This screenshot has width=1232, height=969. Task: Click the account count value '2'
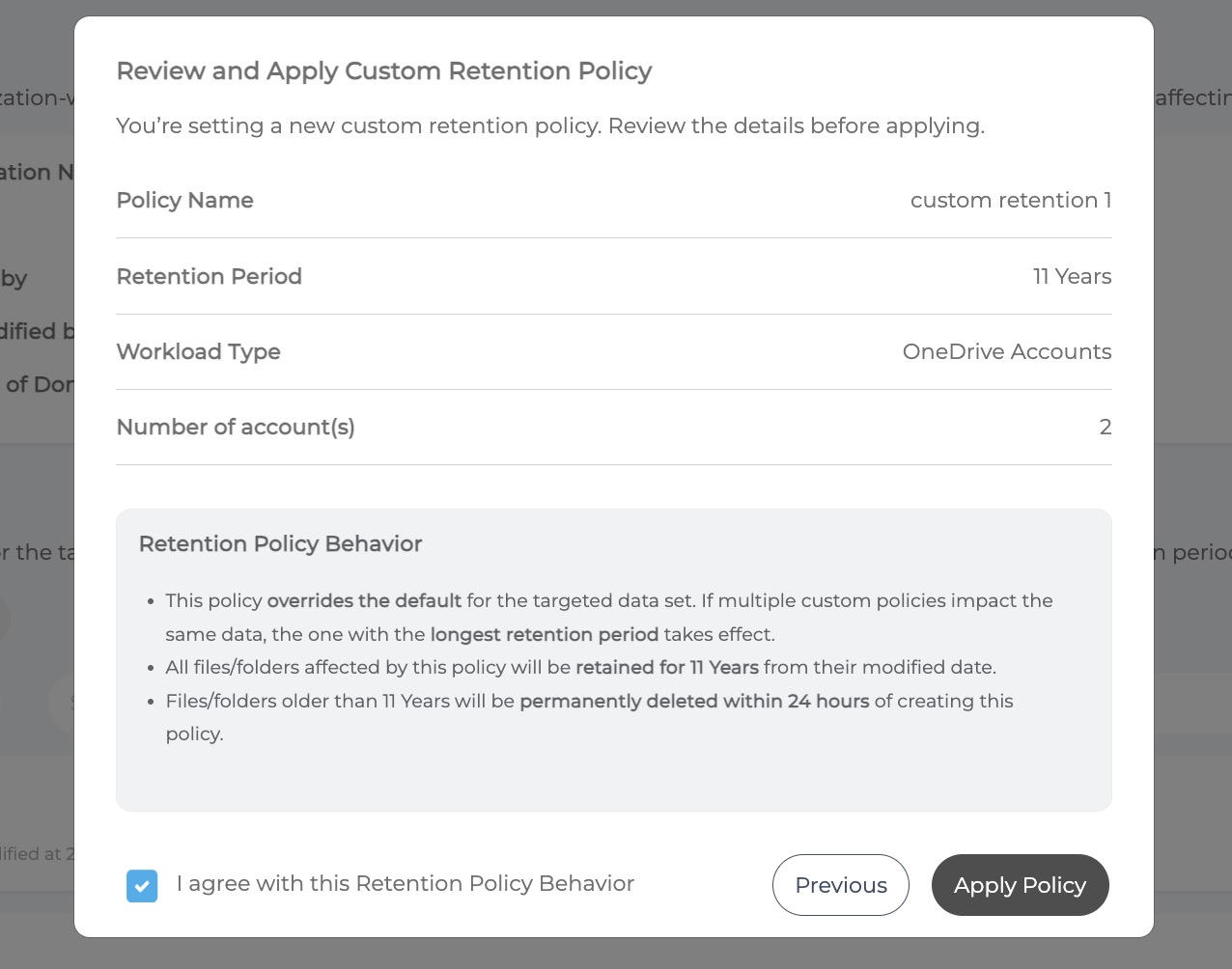point(1105,428)
